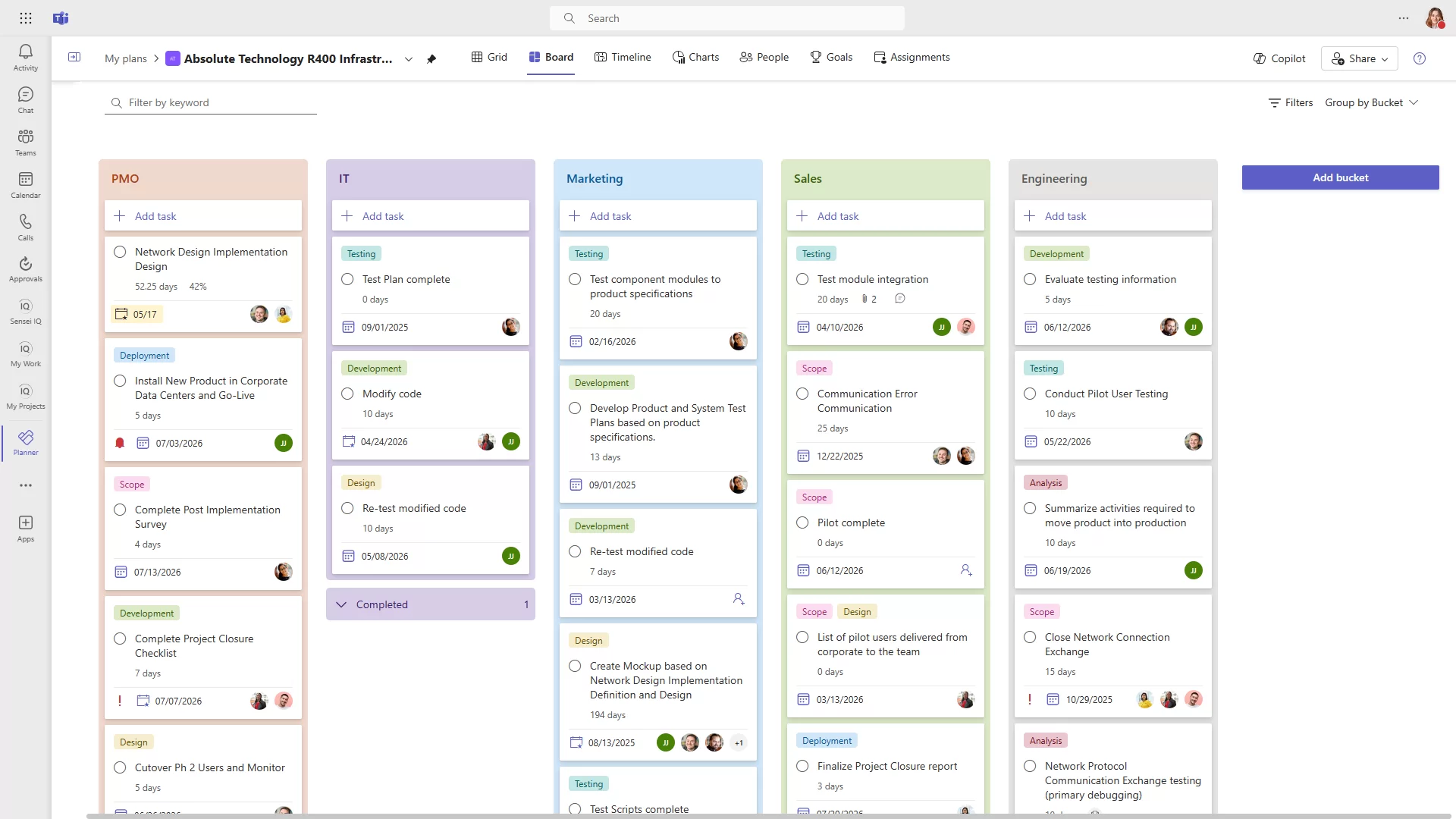Open the Approvals app
The image size is (1456, 819).
[25, 267]
